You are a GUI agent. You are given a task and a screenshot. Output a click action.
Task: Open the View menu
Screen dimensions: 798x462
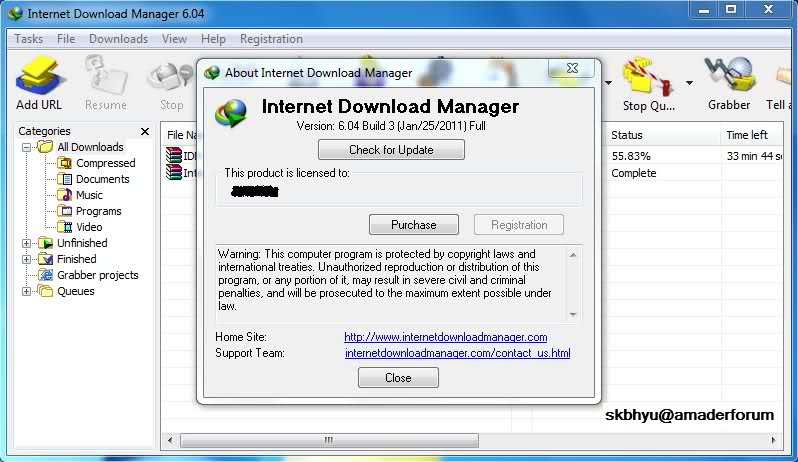coord(175,39)
